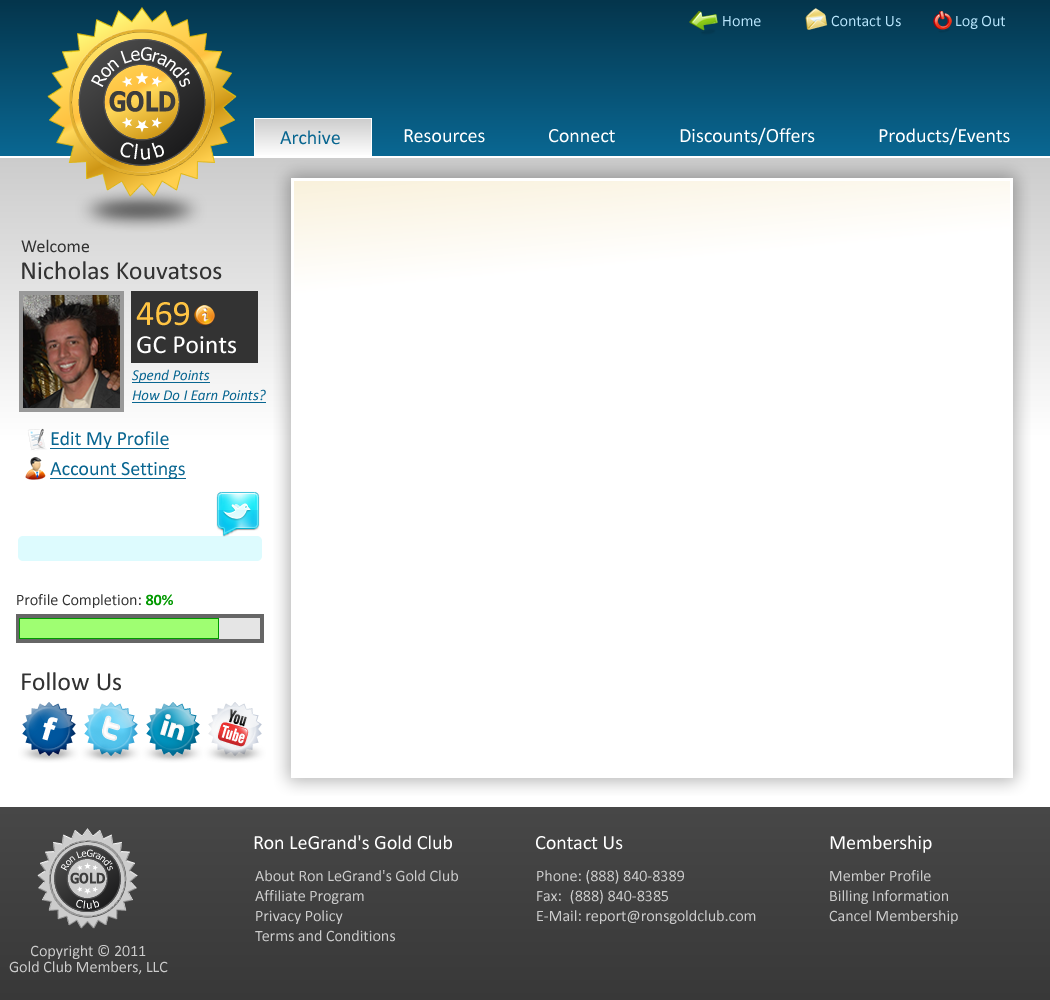Viewport: 1050px width, 1000px height.
Task: Click the Twitter bird speech bubble icon
Action: pos(238,513)
